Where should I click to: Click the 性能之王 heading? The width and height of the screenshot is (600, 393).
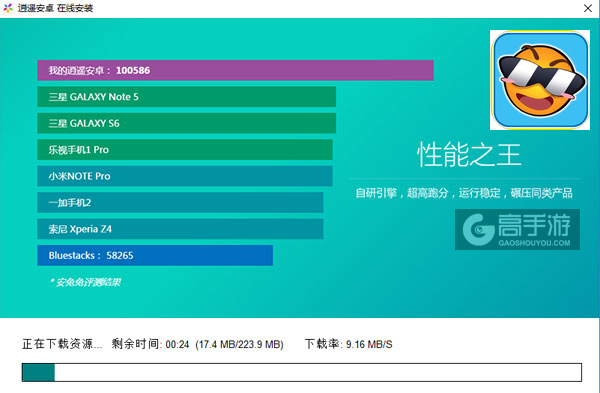click(x=469, y=155)
